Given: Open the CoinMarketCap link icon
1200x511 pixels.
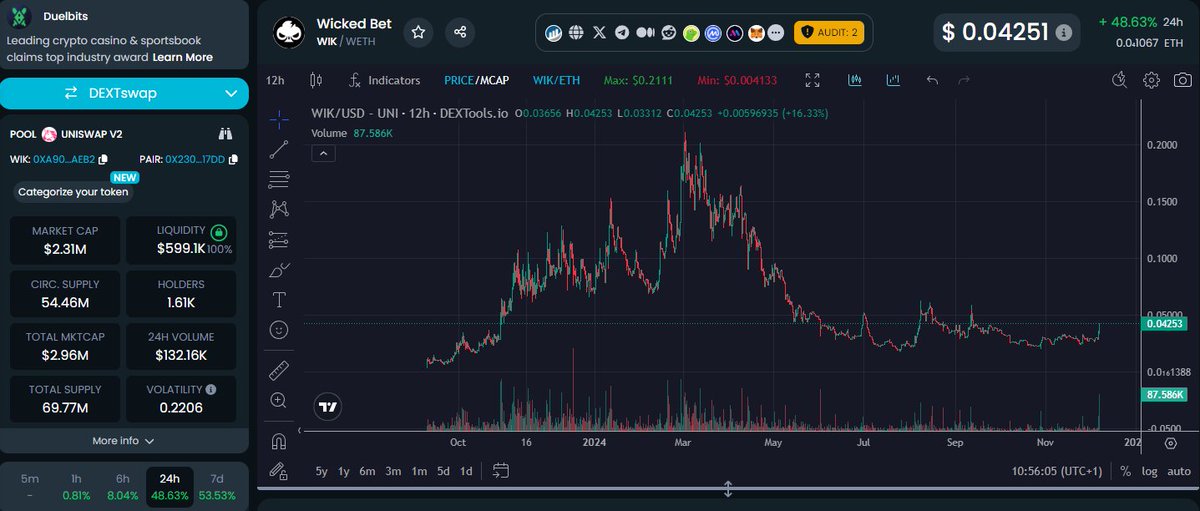Looking at the screenshot, I should point(713,32).
